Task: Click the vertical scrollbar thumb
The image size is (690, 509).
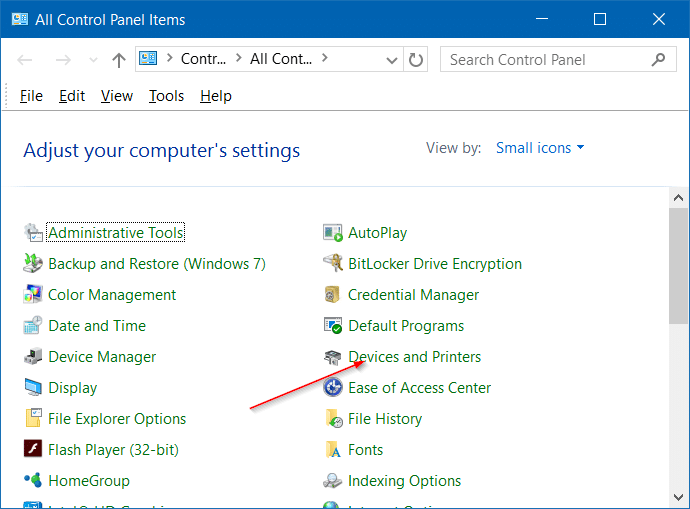Action: pos(678,266)
